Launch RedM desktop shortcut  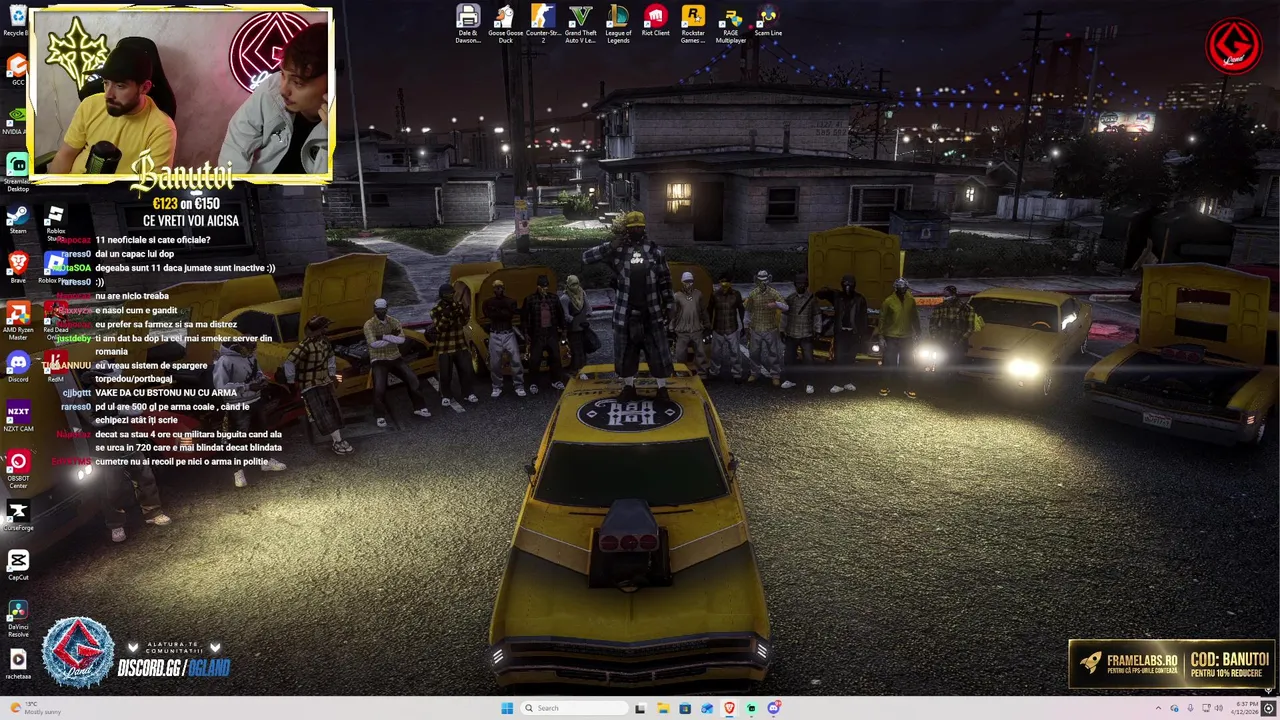pos(55,368)
